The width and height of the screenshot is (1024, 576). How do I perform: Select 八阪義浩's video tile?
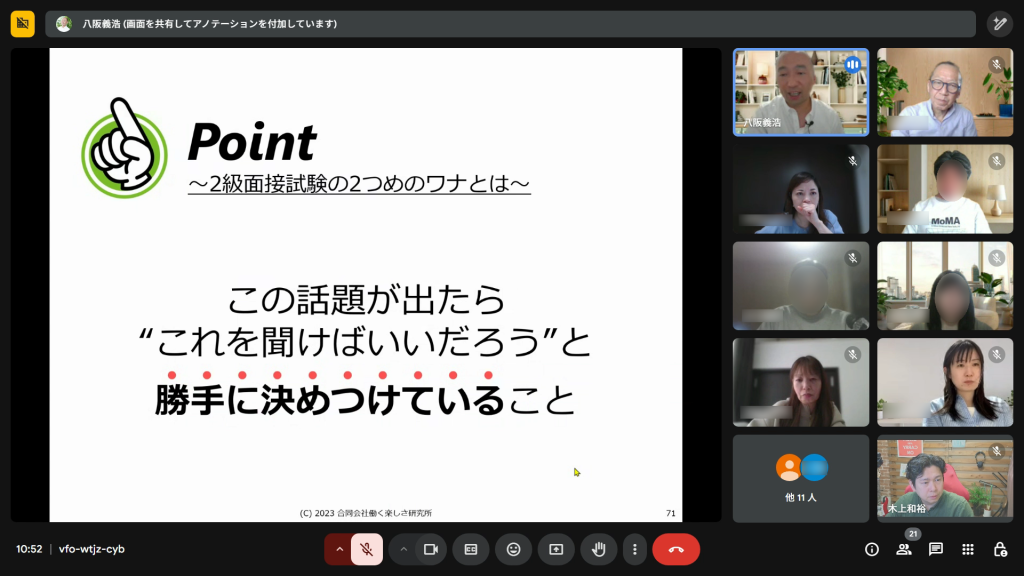click(x=801, y=92)
